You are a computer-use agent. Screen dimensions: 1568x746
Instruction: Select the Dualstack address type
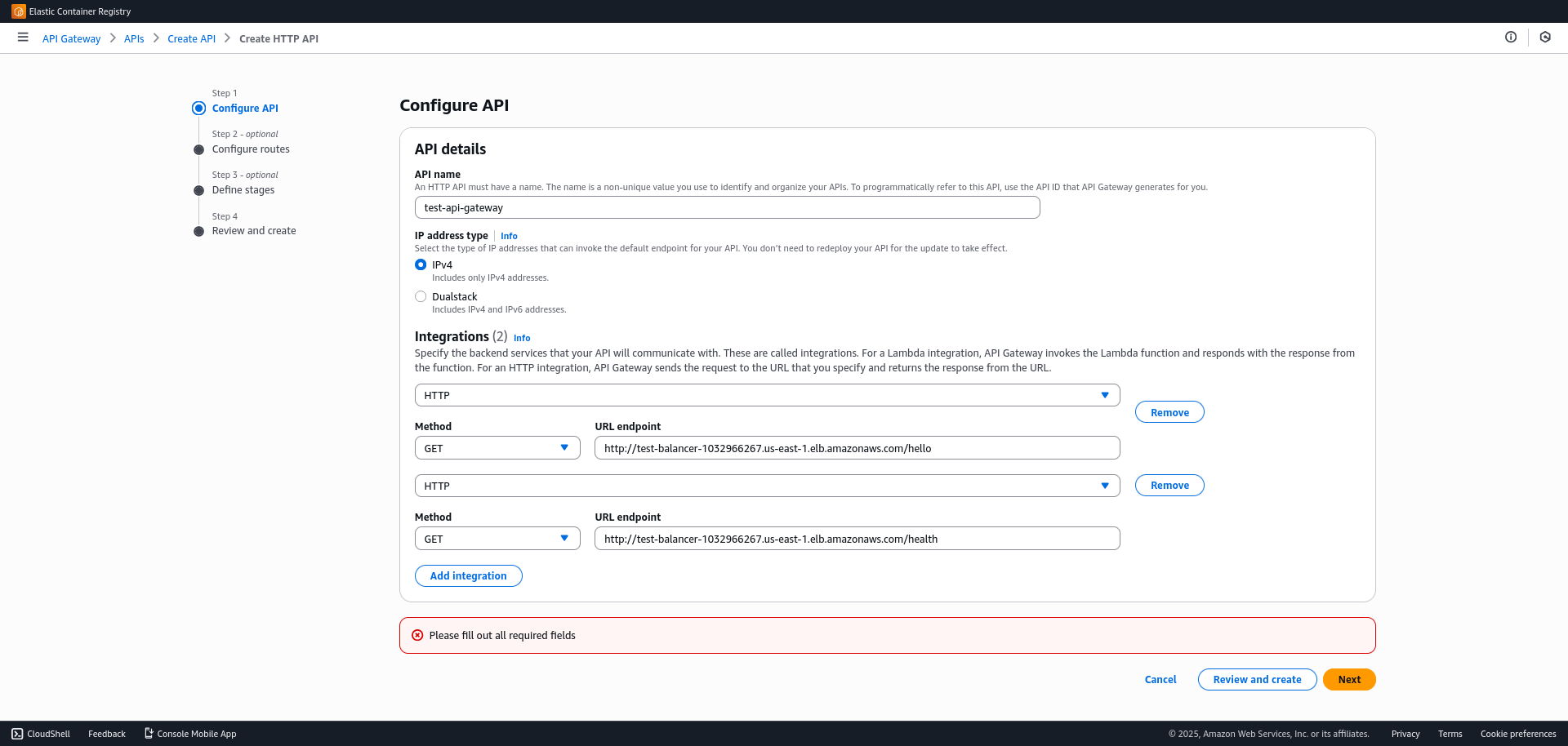click(420, 296)
